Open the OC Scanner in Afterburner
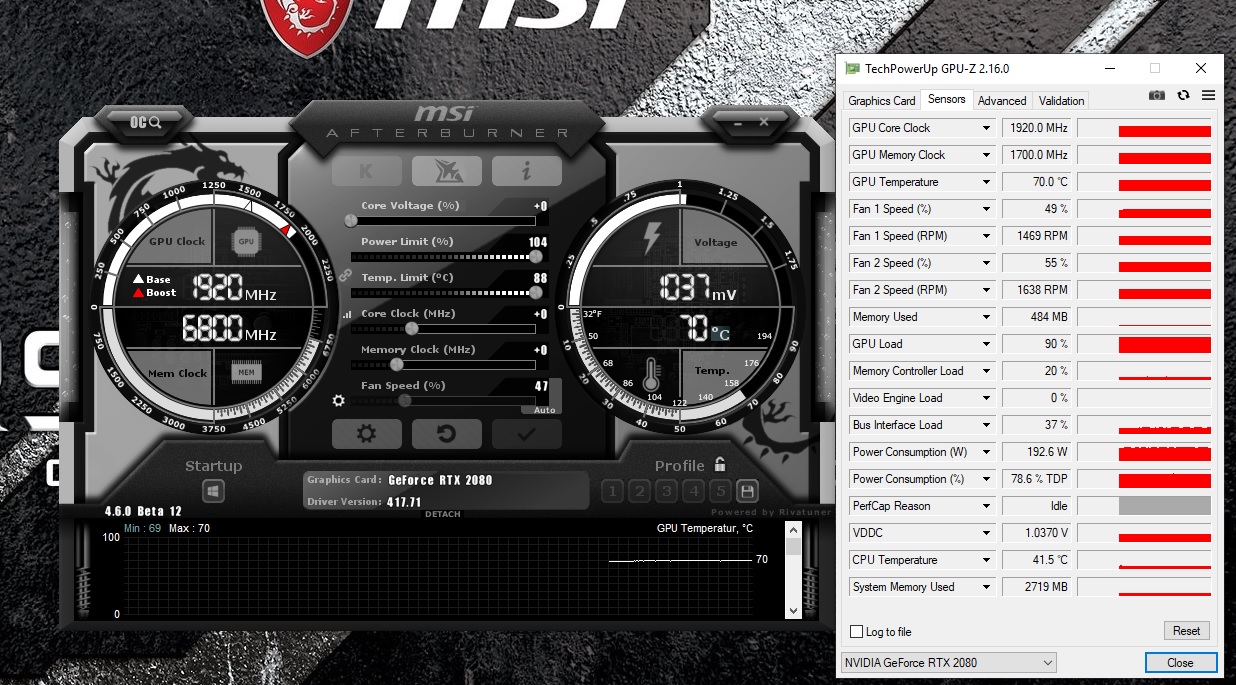This screenshot has width=1236, height=685. [x=146, y=122]
